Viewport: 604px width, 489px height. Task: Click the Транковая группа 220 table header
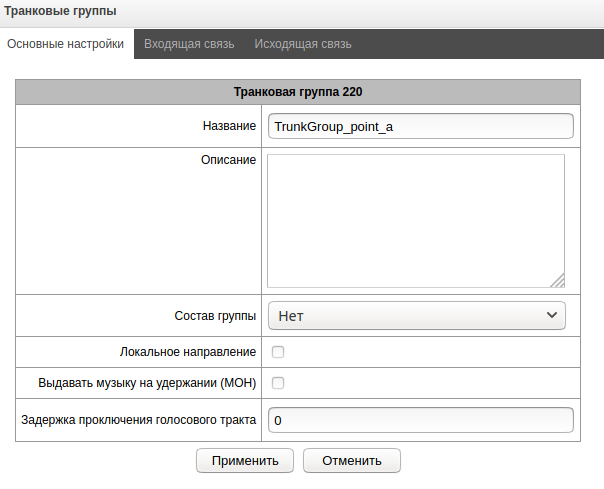(298, 91)
